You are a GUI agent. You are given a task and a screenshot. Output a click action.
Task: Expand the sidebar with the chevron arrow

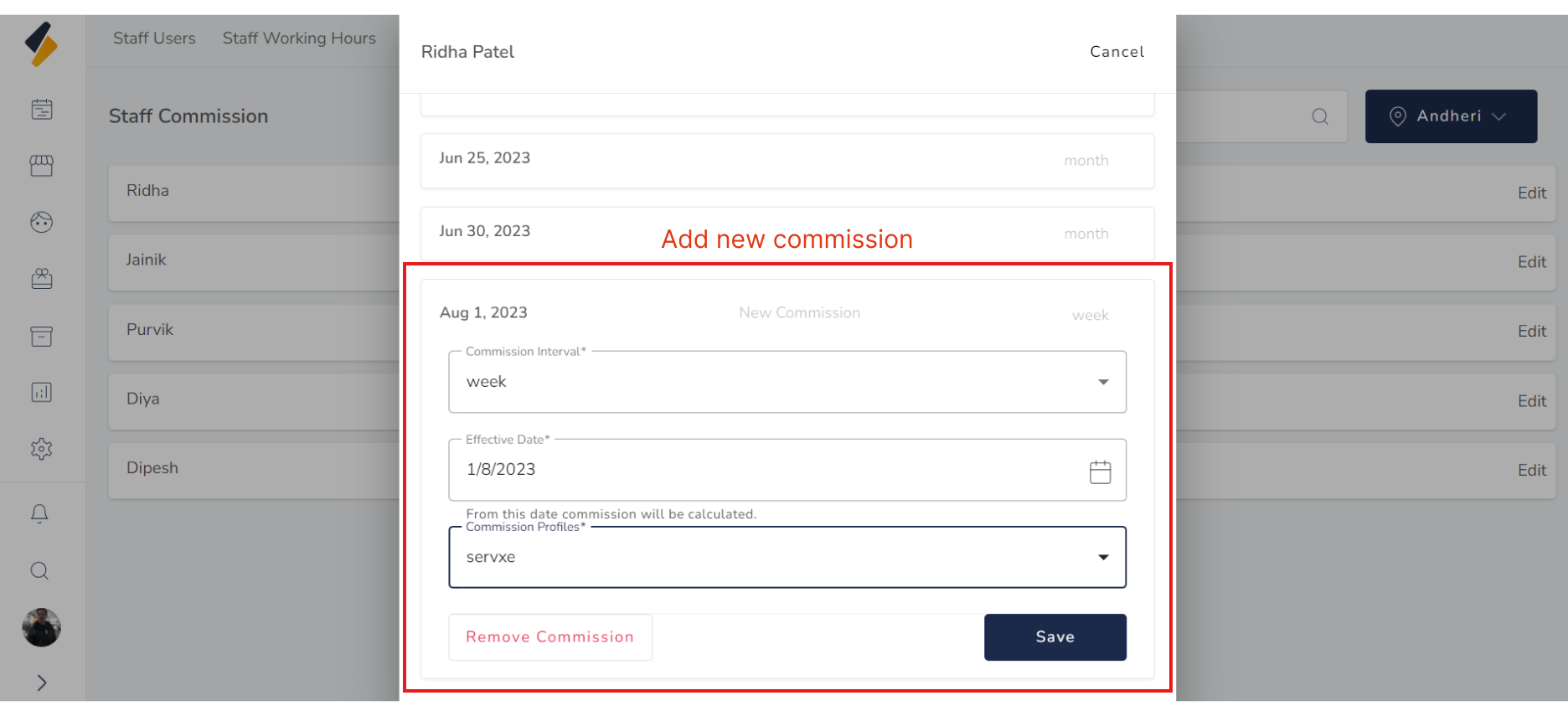point(42,683)
